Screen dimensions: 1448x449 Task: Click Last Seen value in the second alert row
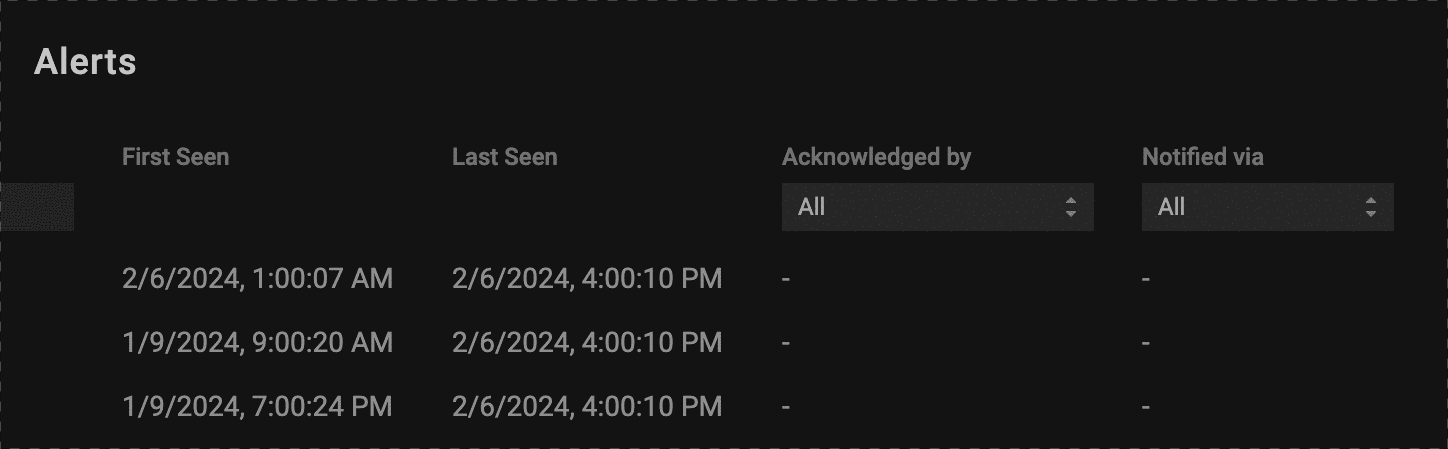pos(586,342)
